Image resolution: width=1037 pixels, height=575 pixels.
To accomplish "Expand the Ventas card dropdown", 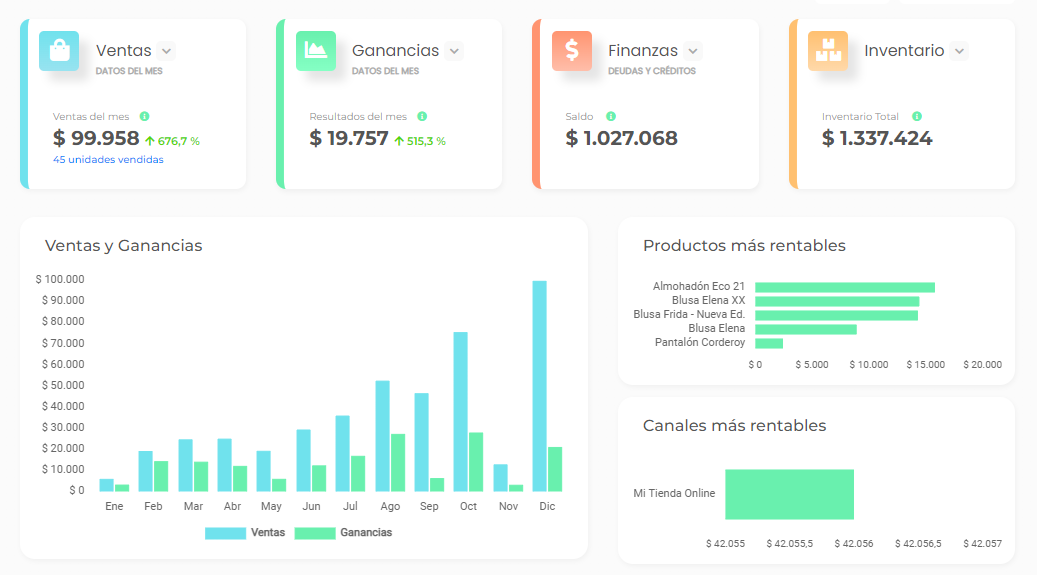I will click(x=166, y=51).
